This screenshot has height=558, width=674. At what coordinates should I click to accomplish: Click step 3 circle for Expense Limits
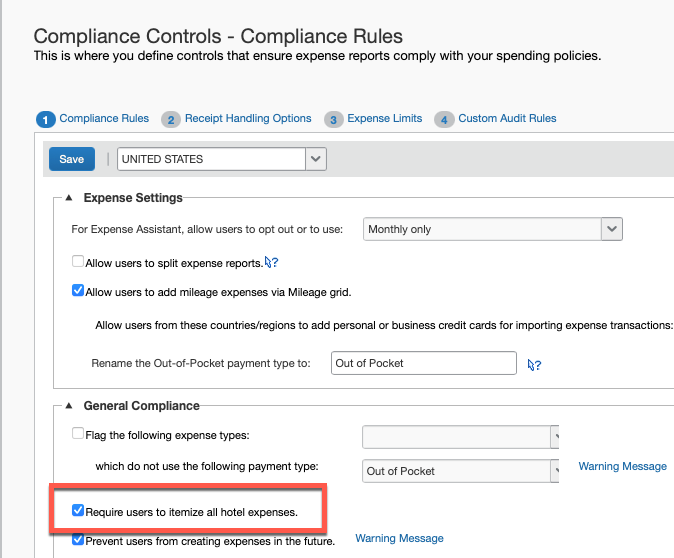click(x=334, y=119)
